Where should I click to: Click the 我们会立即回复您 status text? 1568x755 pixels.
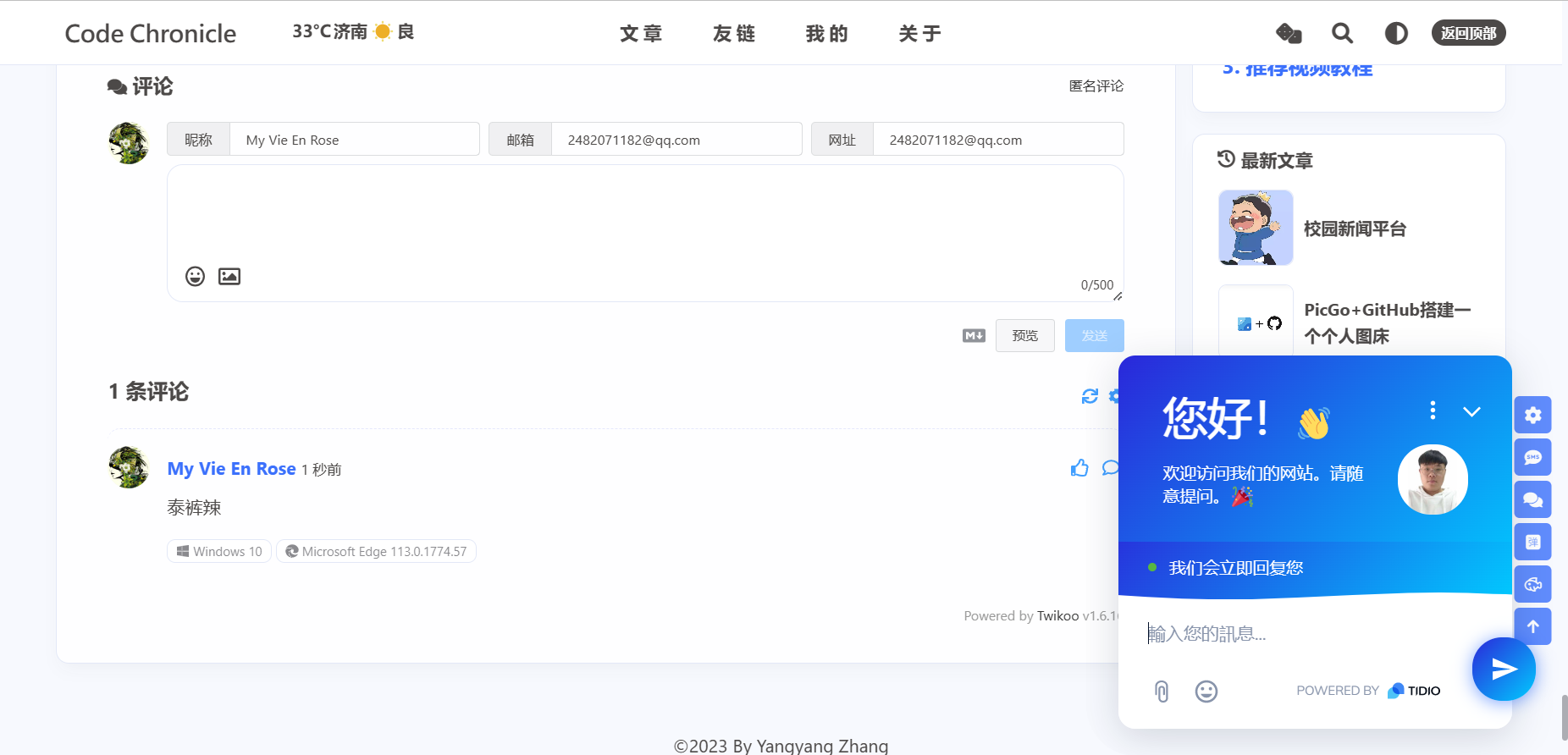click(1236, 567)
